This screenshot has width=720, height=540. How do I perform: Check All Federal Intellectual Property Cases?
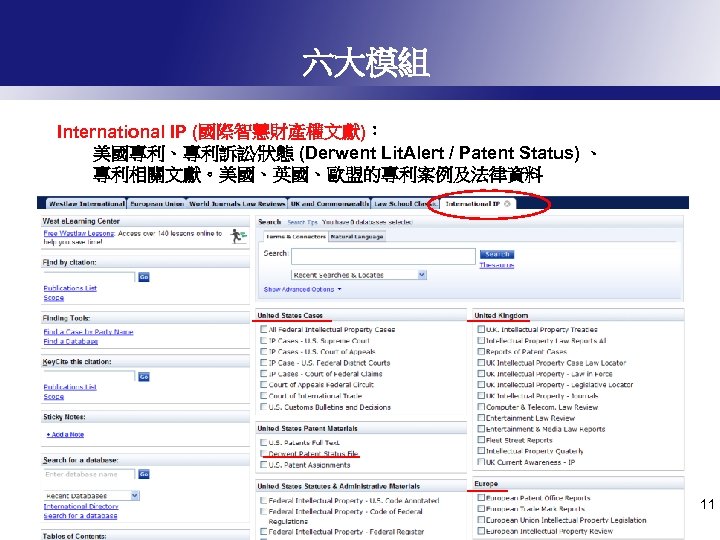(x=264, y=329)
